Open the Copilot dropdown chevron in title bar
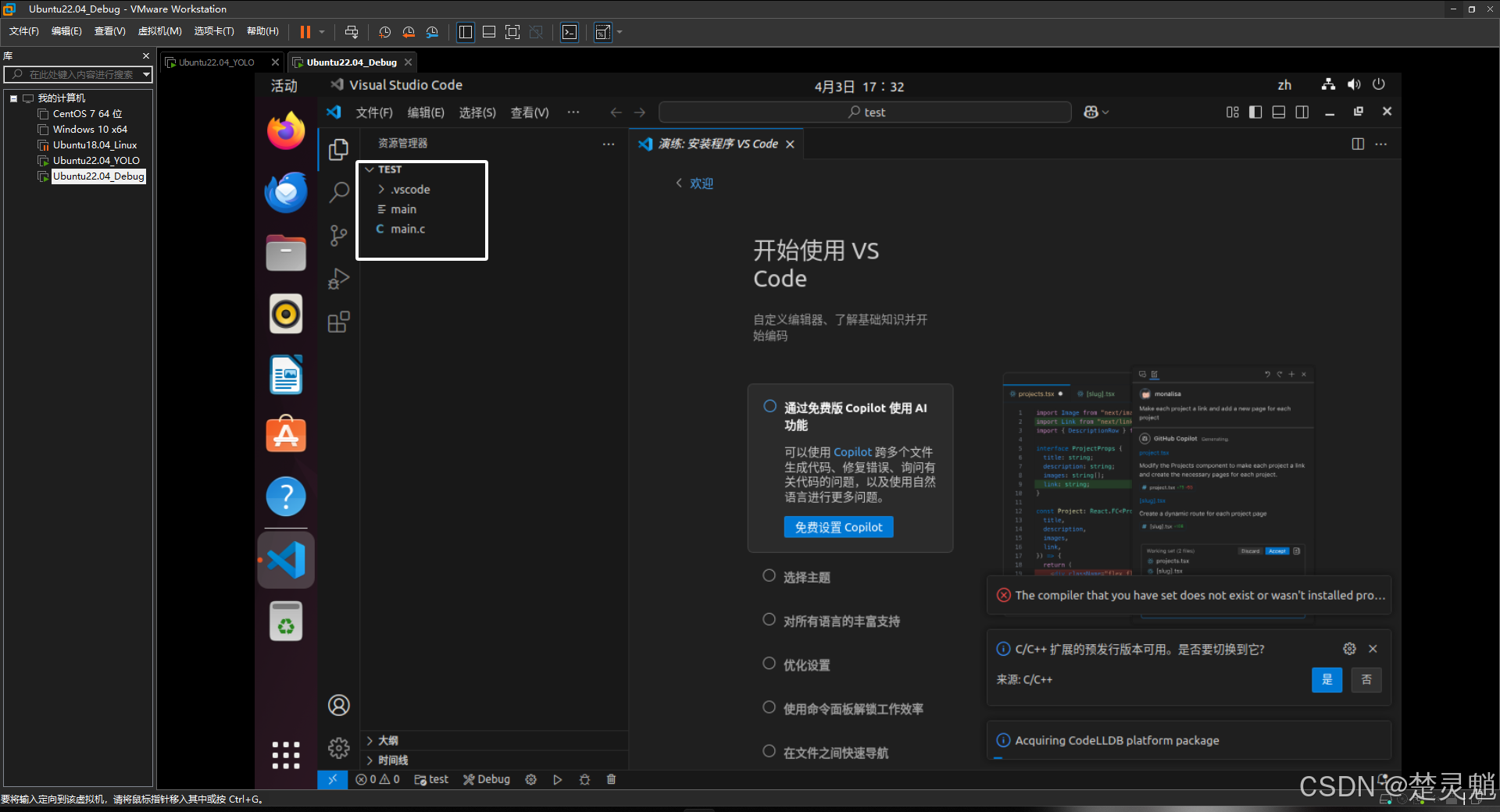This screenshot has width=1500, height=812. point(1105,112)
